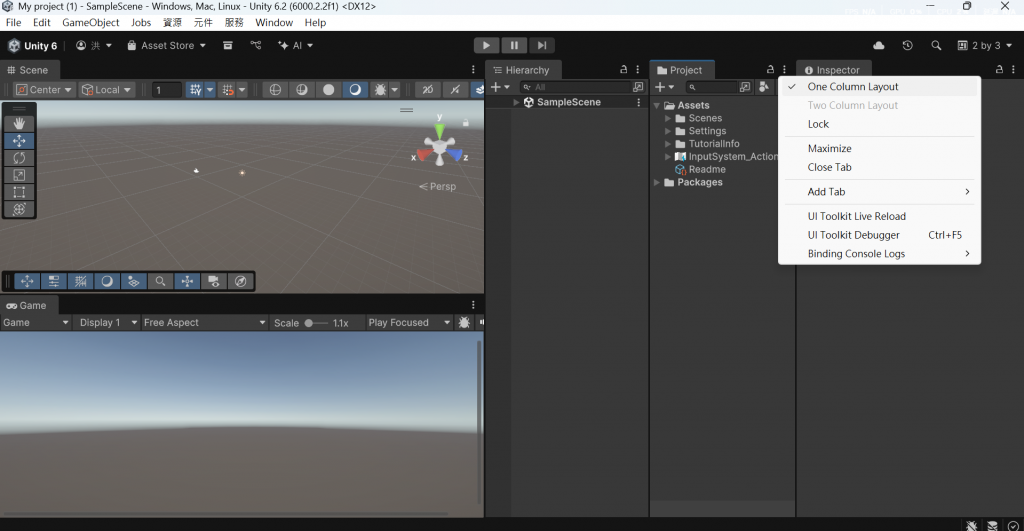1024x531 pixels.
Task: Click the version control branch icon
Action: [255, 45]
